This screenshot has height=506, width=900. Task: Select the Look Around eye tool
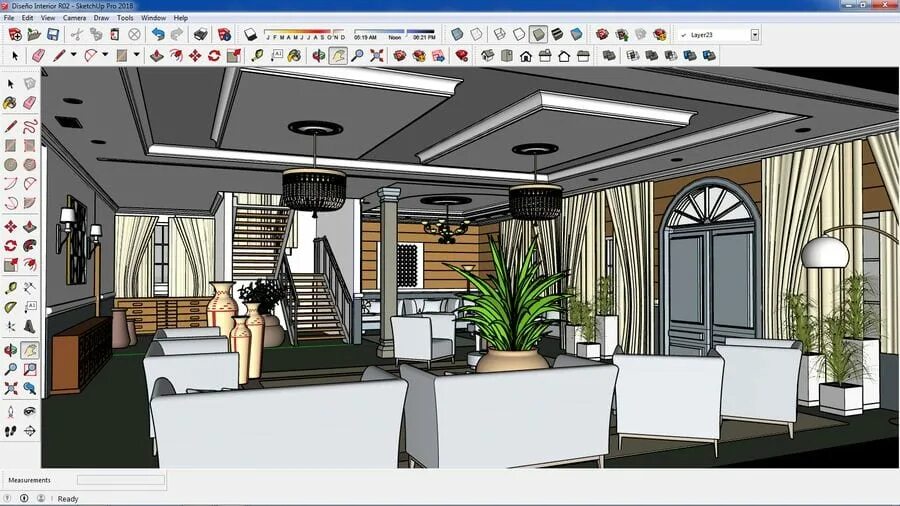pos(29,412)
